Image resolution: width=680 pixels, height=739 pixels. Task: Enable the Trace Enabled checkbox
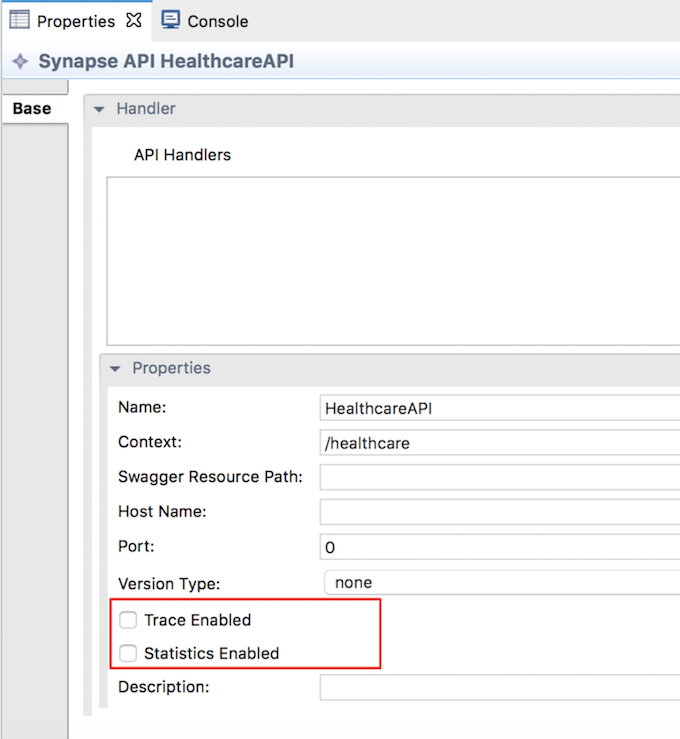(x=128, y=620)
